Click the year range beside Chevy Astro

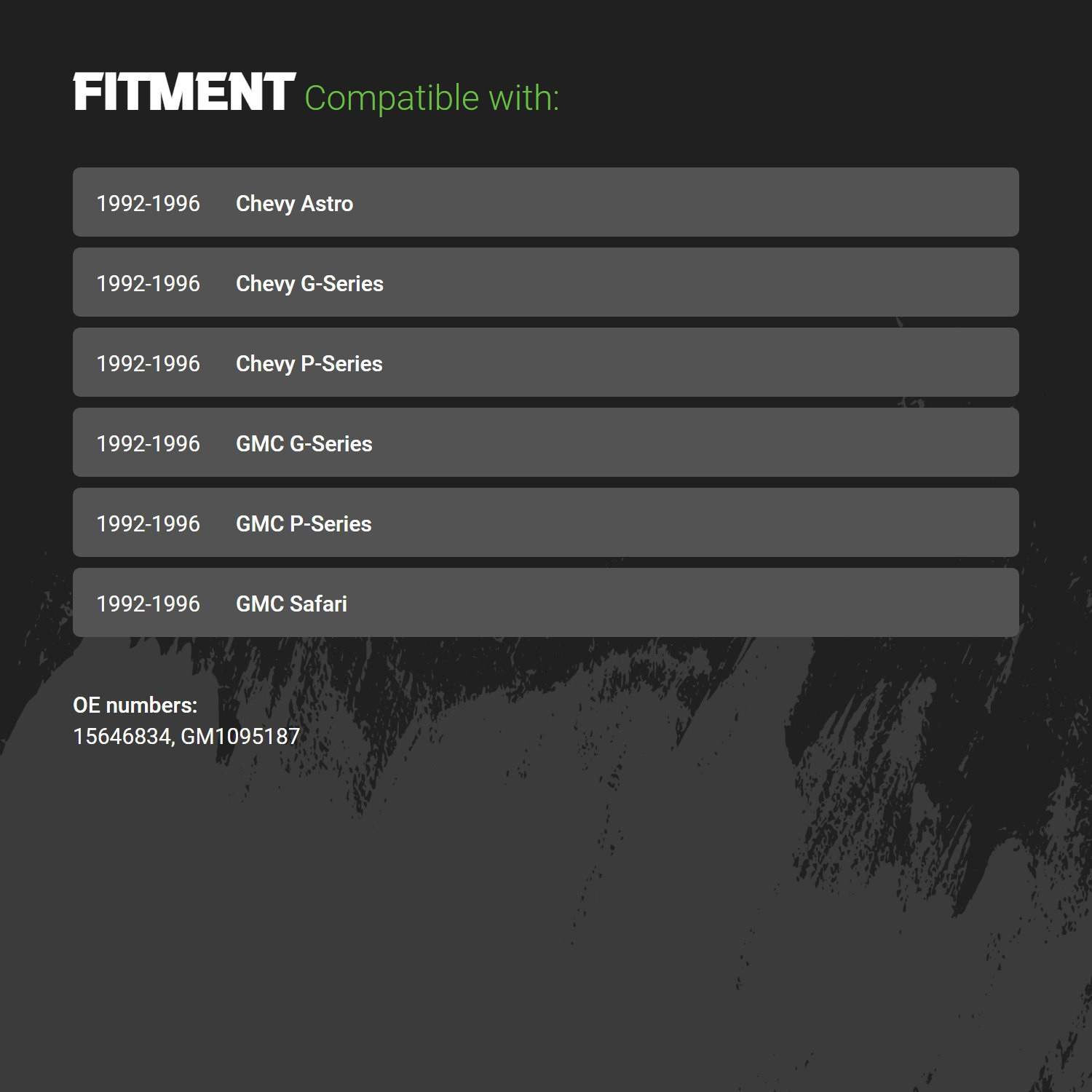click(x=148, y=204)
